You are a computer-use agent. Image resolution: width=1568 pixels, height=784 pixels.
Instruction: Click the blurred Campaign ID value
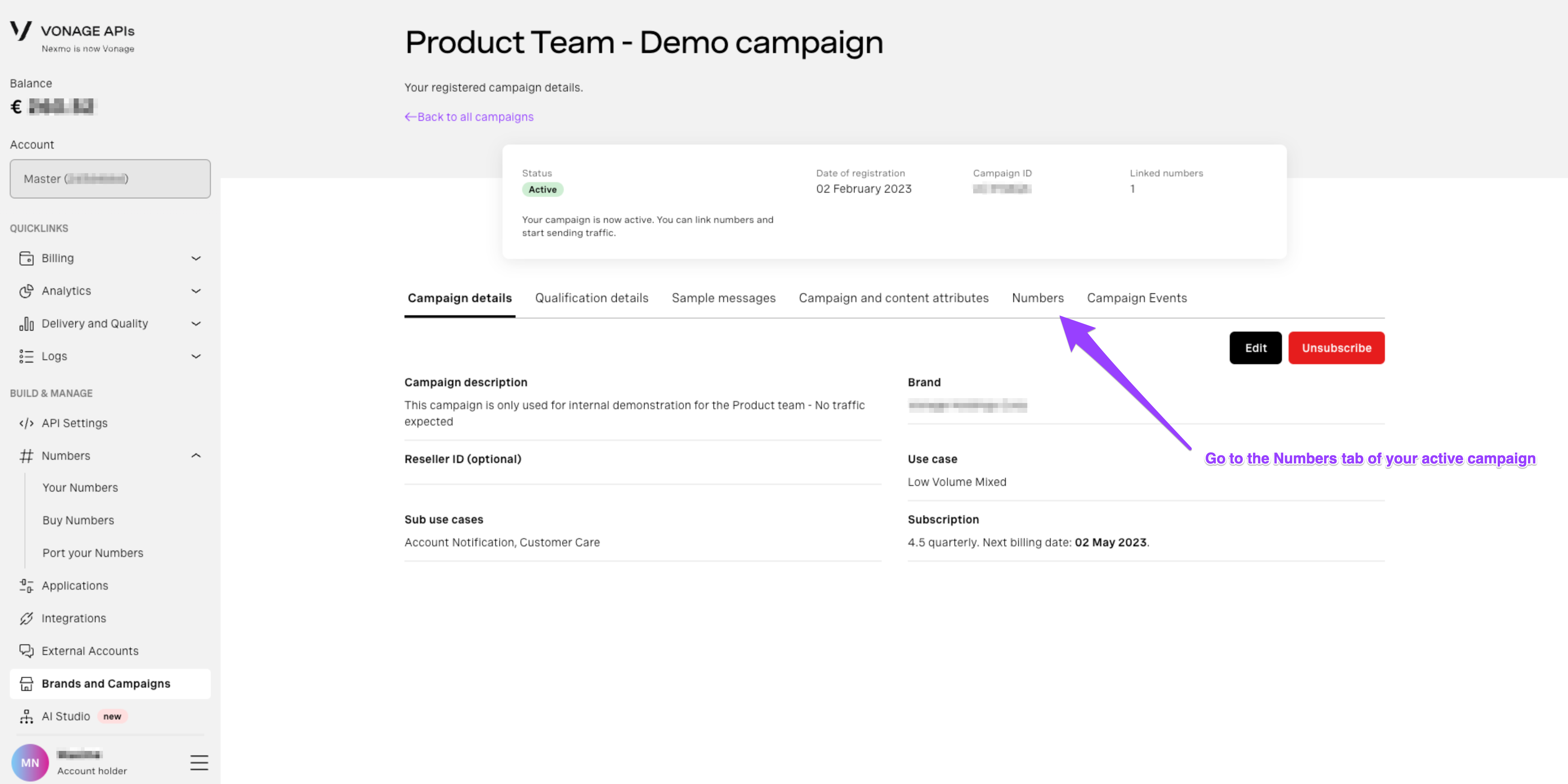tap(1002, 189)
